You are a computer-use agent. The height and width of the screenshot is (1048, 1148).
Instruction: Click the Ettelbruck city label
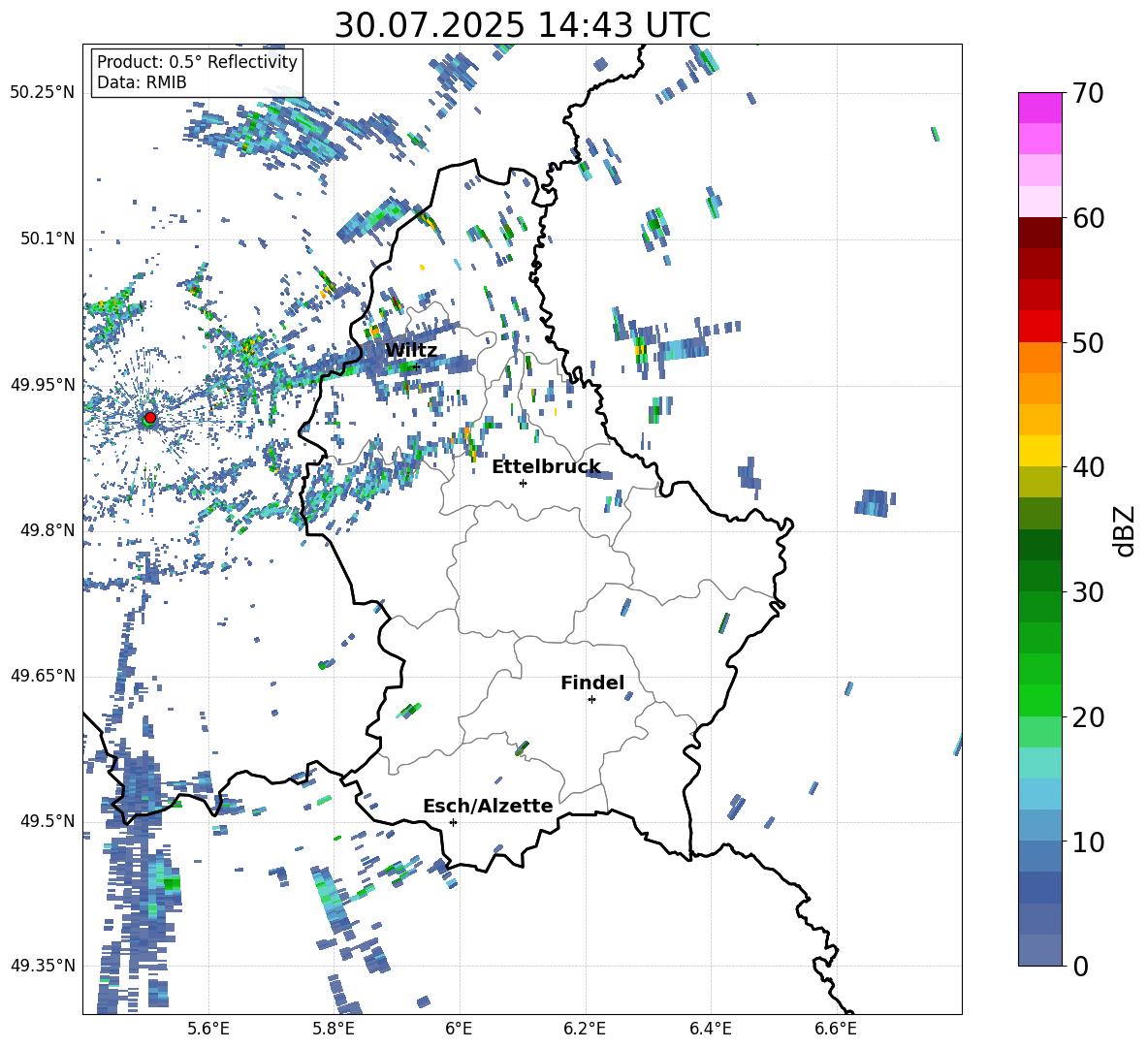pos(546,466)
